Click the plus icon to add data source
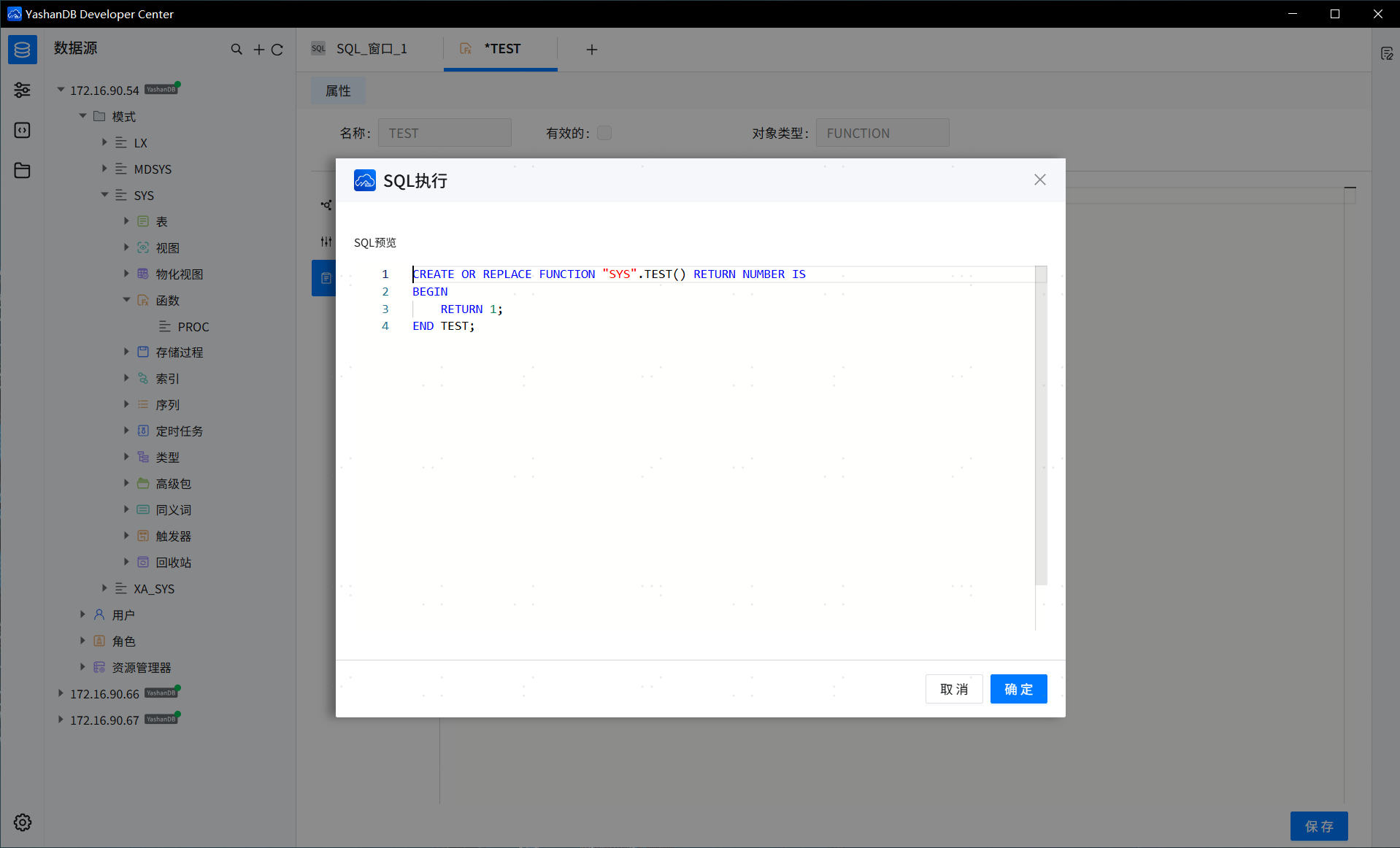1400x848 pixels. point(258,50)
